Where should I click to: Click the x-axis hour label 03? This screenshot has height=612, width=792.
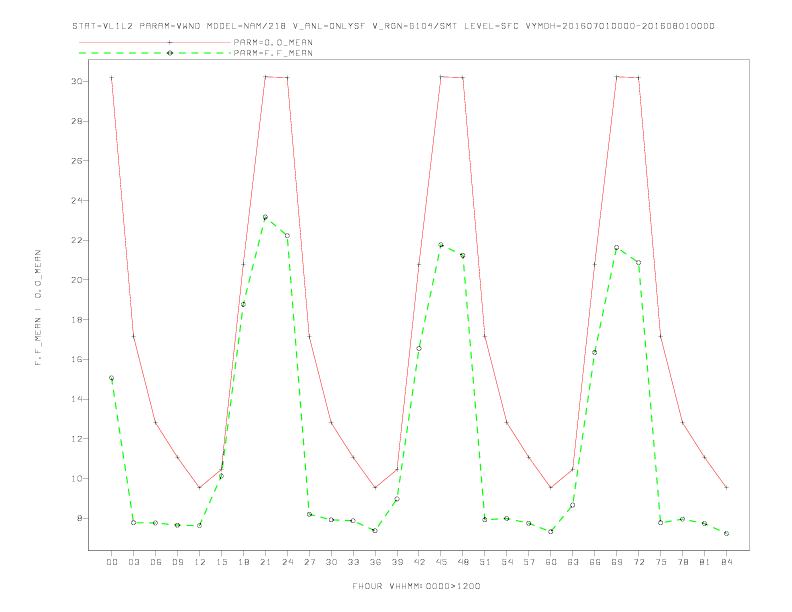133,562
